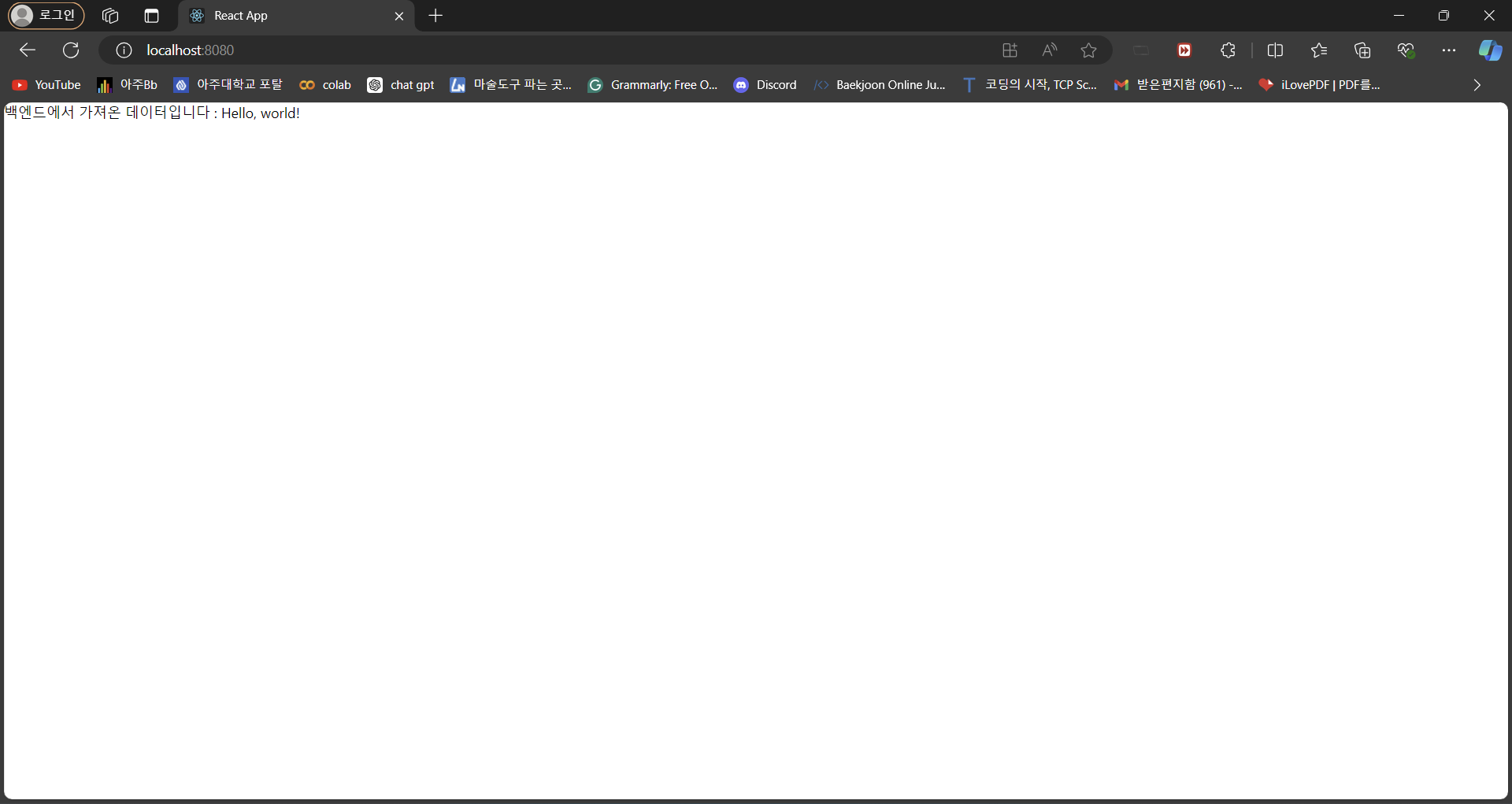This screenshot has height=804, width=1512.
Task: Open a new tab
Action: pos(435,16)
